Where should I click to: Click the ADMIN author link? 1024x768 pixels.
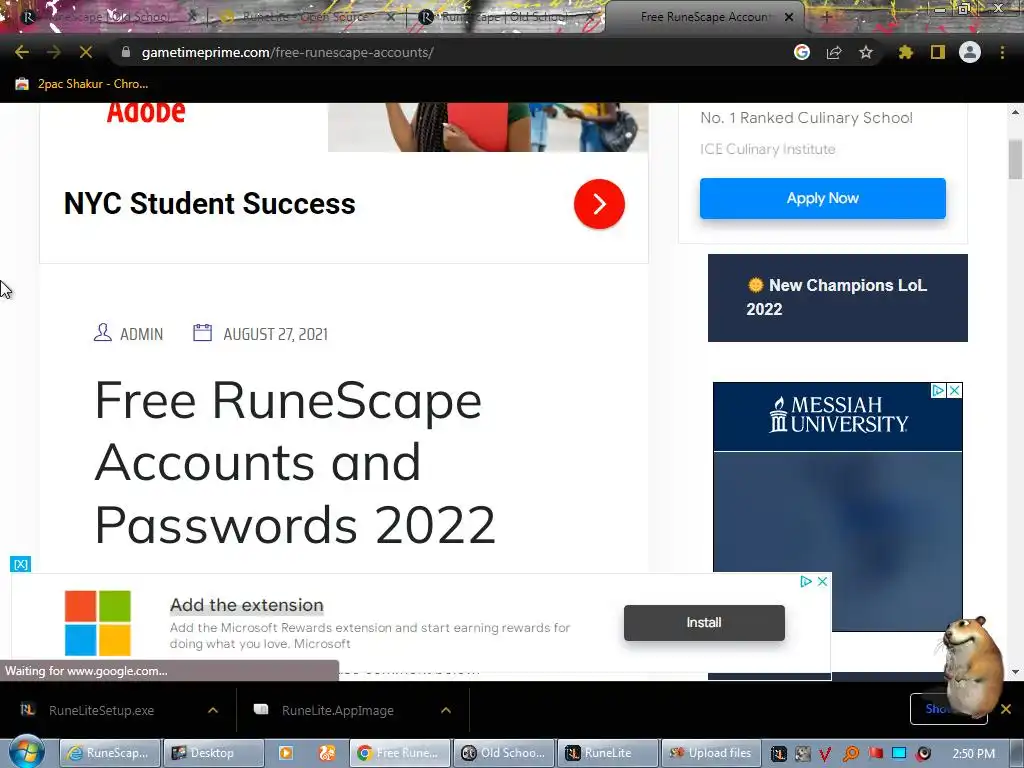[141, 334]
